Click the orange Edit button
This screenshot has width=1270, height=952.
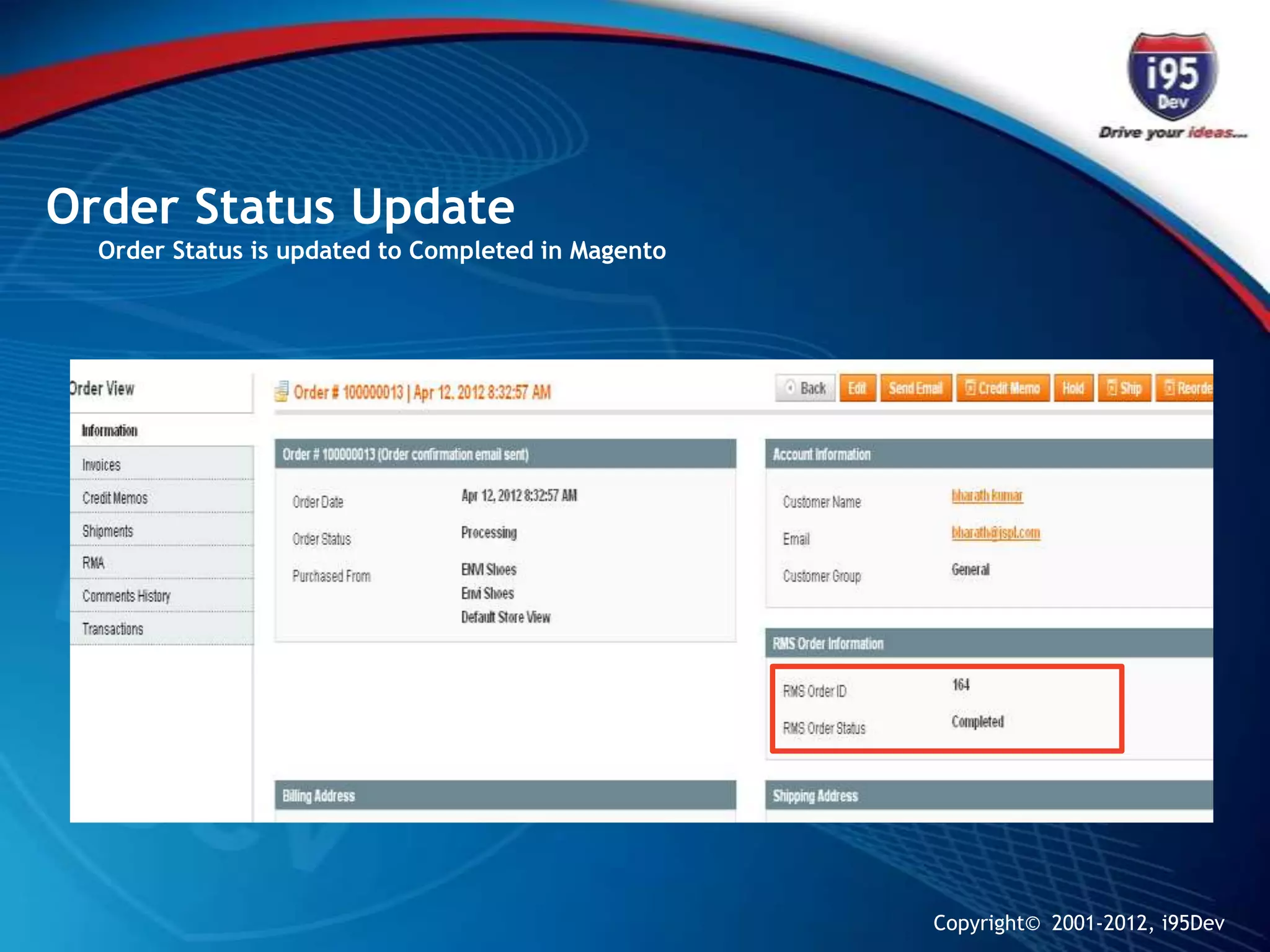pos(858,388)
